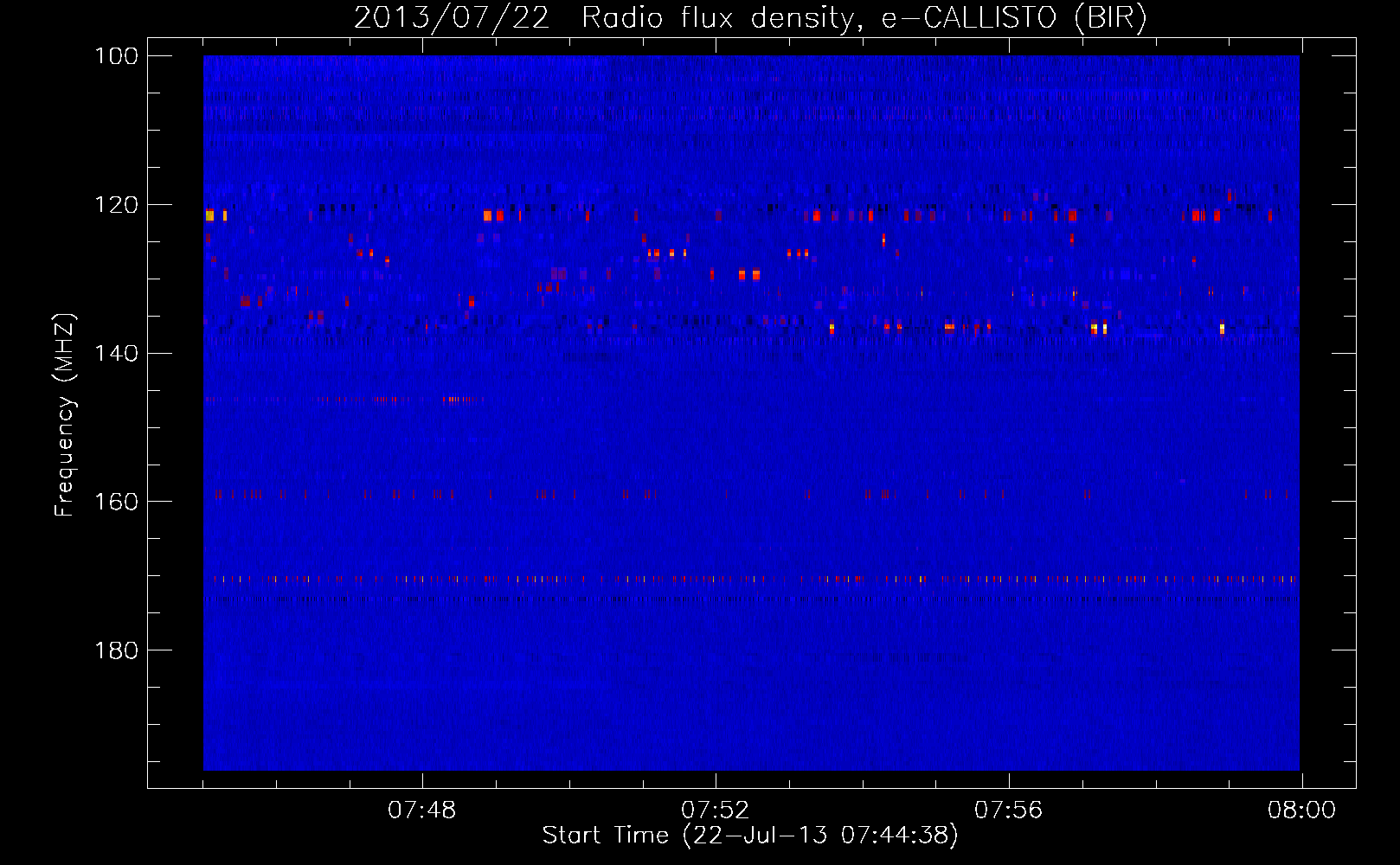1400x865 pixels.
Task: Click the y-axis label 'Frequency (MHZ)'
Action: point(66,414)
